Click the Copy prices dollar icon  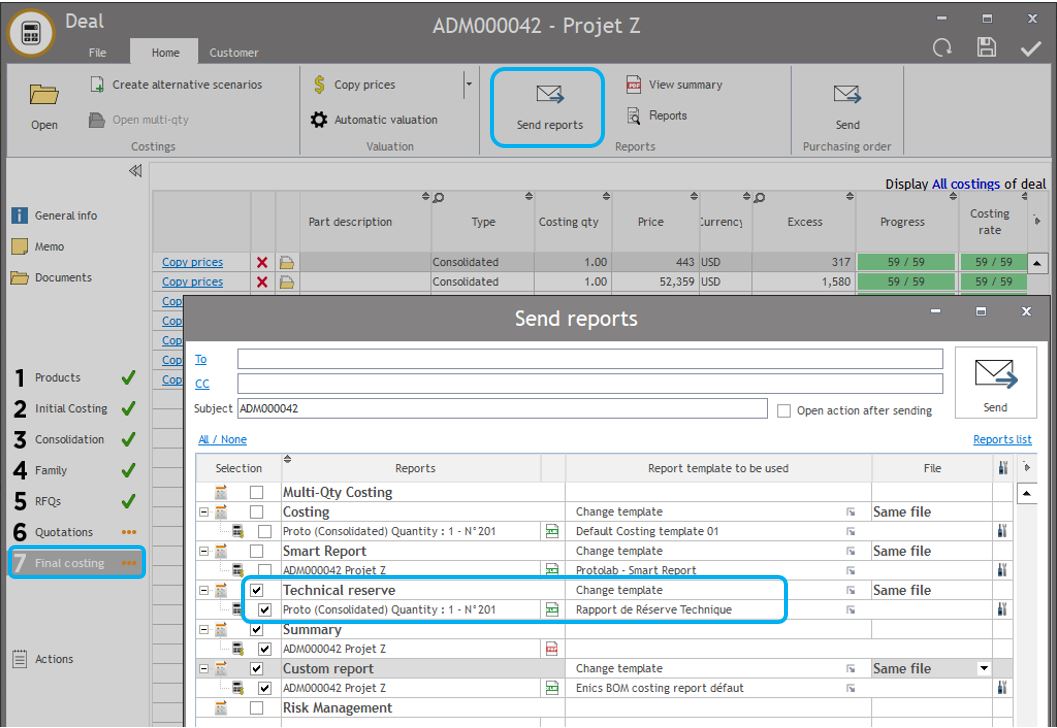coord(318,85)
